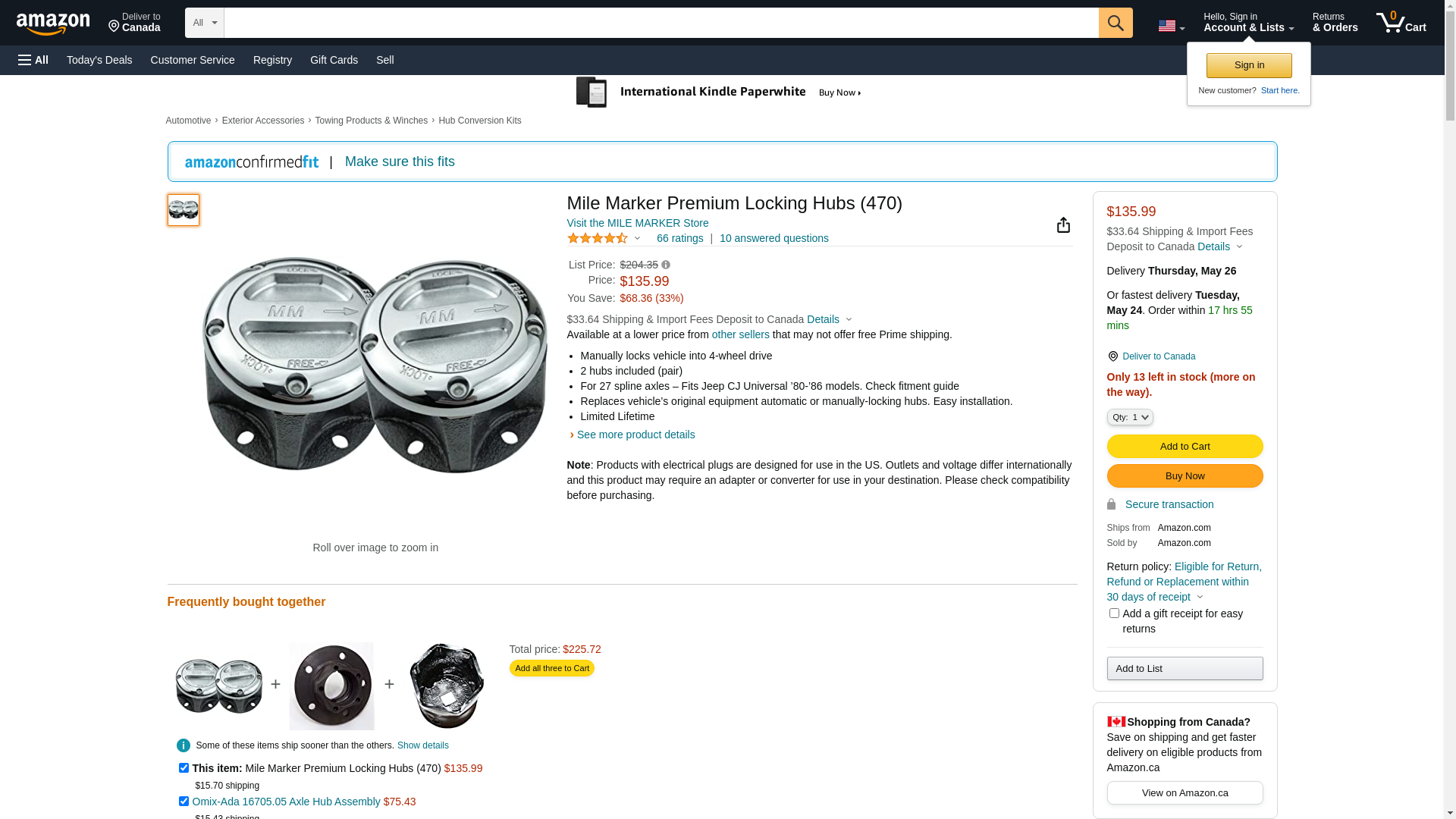
Task: Click the Amazon logo
Action: click(53, 24)
